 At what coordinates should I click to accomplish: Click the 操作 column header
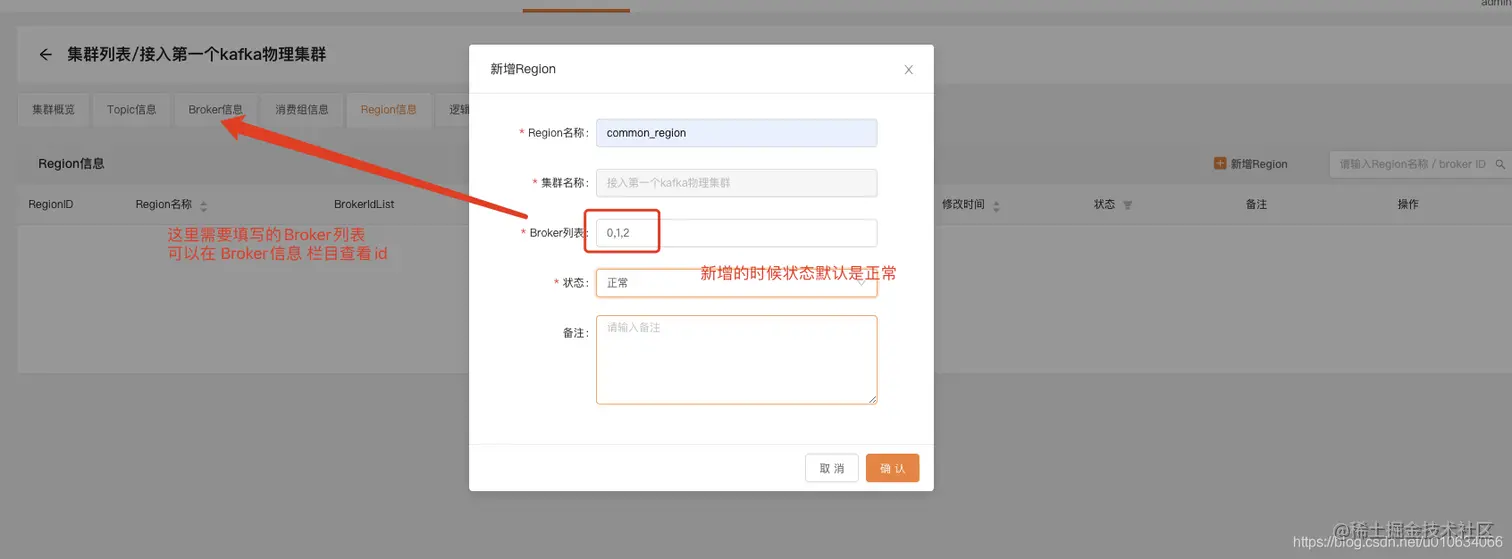[x=1408, y=204]
